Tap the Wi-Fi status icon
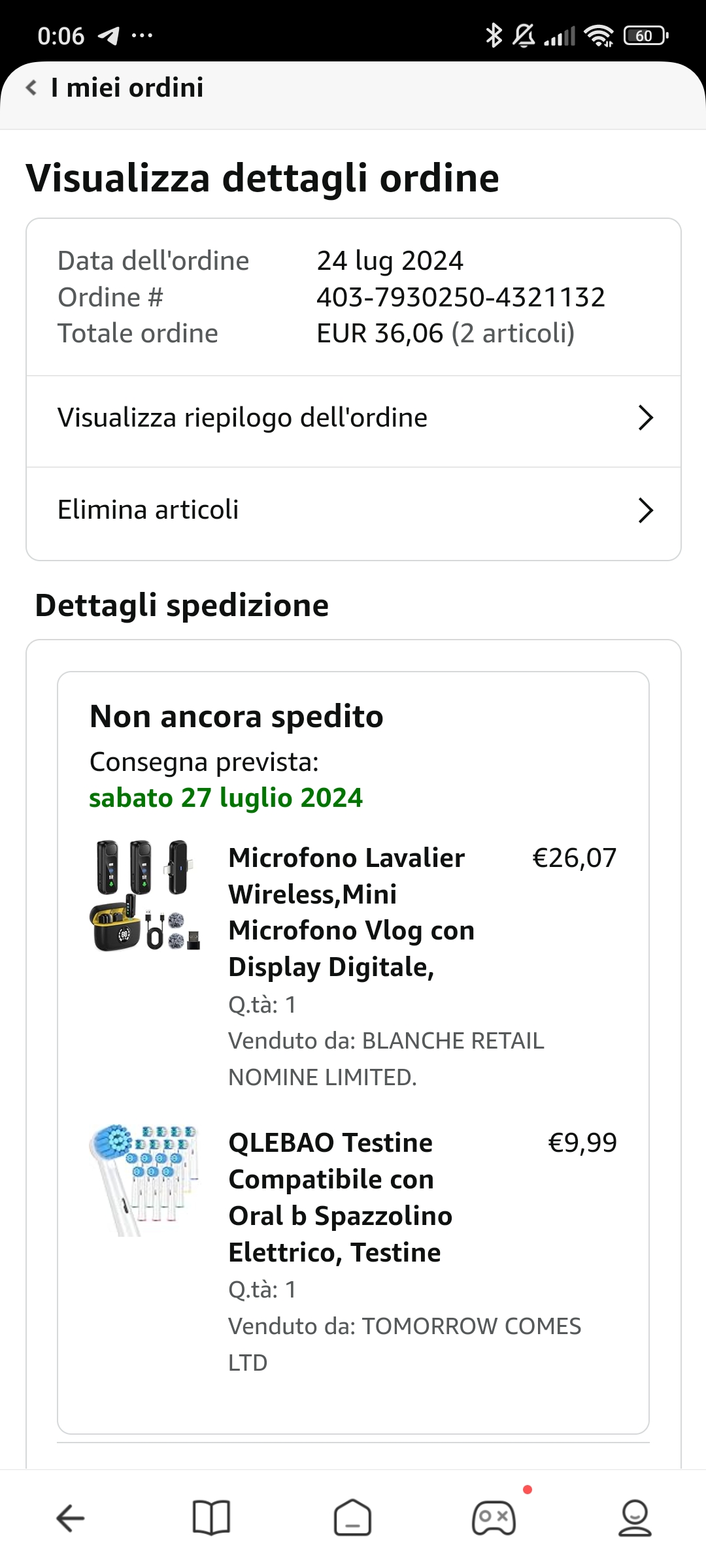Image resolution: width=706 pixels, height=1568 pixels. [599, 35]
